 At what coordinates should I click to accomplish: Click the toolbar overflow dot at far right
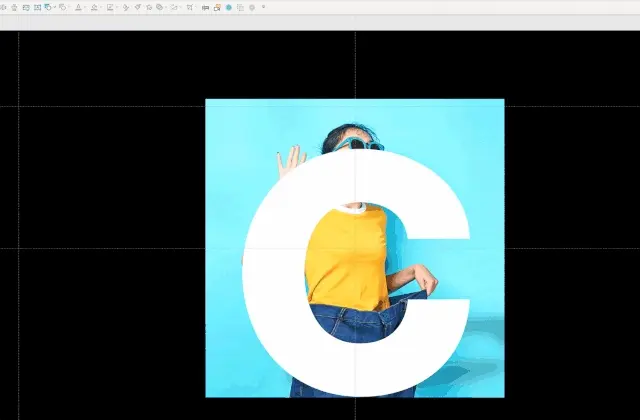(263, 7)
